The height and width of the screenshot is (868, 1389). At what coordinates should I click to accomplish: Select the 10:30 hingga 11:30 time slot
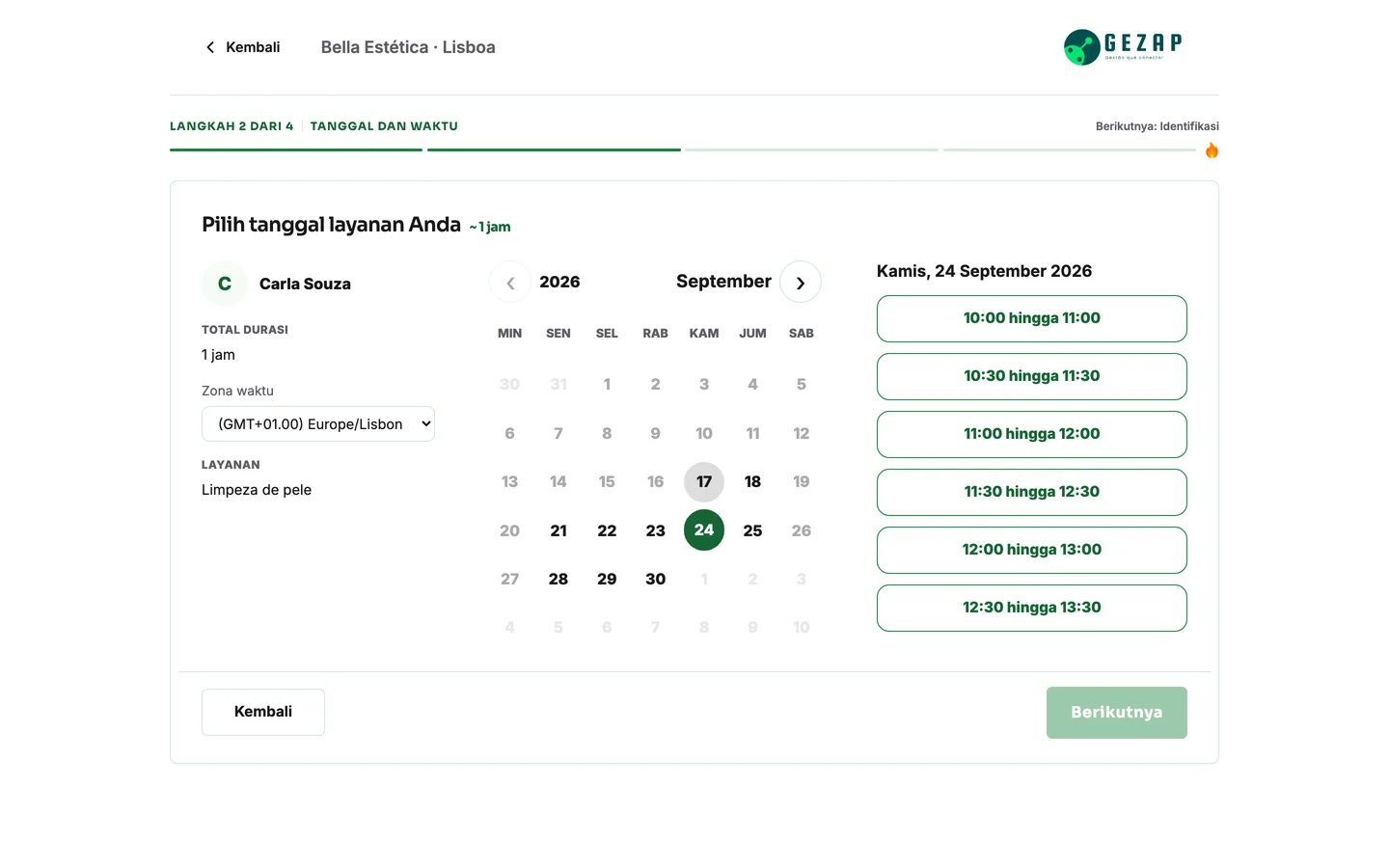pyautogui.click(x=1032, y=376)
